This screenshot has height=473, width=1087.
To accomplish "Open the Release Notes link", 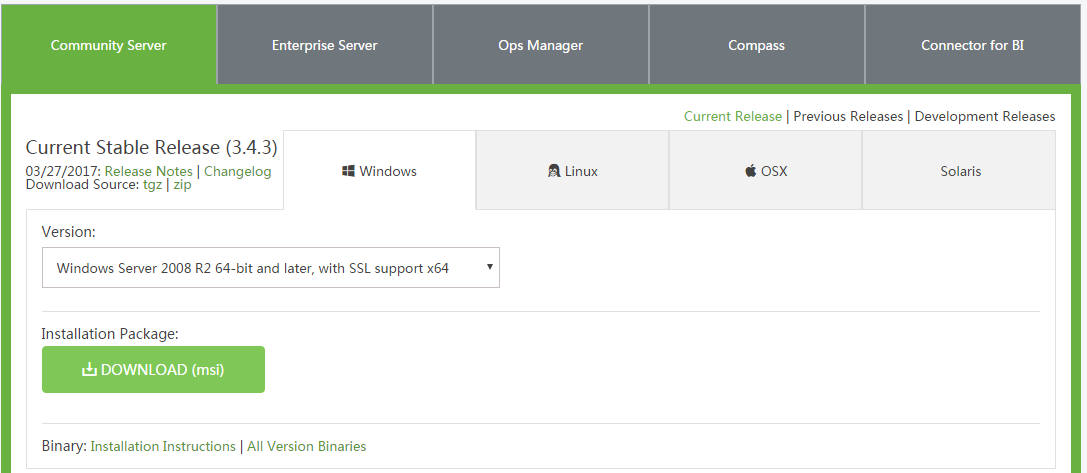I will tap(148, 171).
